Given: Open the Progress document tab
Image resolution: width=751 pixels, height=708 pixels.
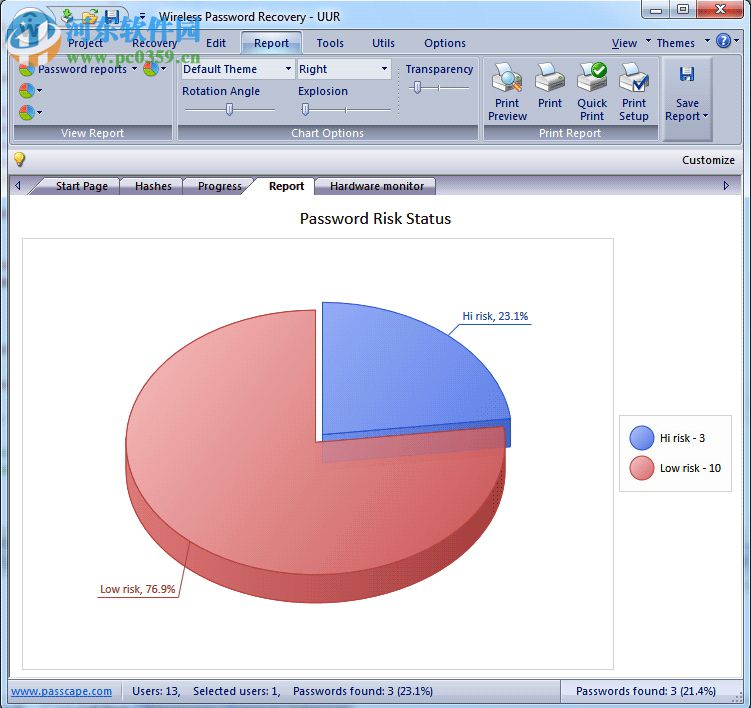Looking at the screenshot, I should [219, 186].
